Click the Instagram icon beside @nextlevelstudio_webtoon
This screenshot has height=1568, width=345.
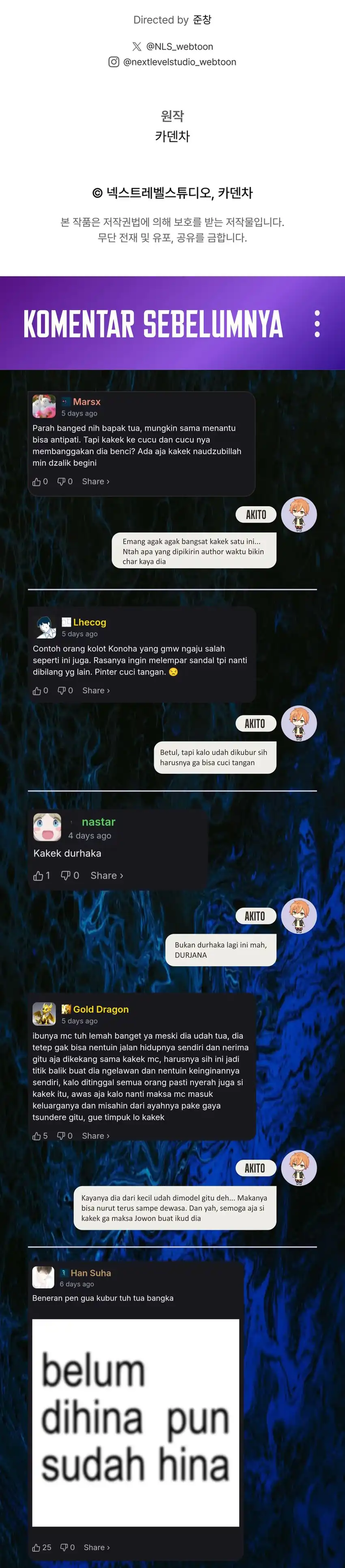[114, 61]
